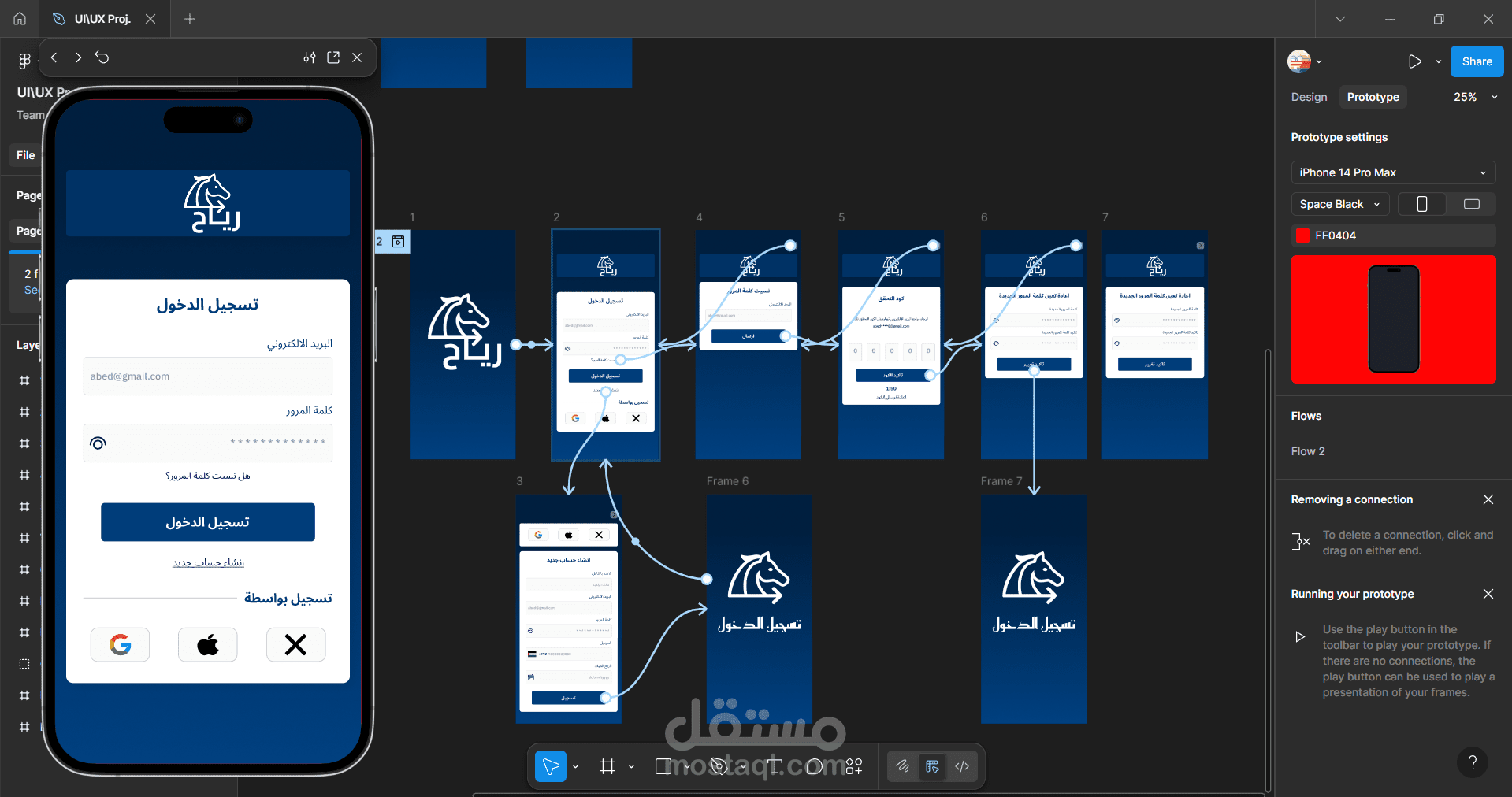
Task: Set device orientation to landscape
Action: (1471, 204)
